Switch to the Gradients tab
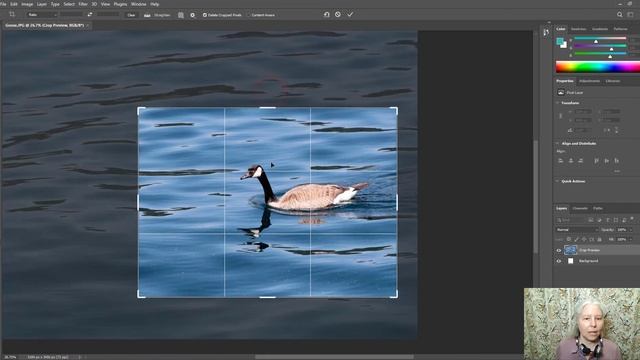The width and height of the screenshot is (640, 360). pyautogui.click(x=600, y=29)
